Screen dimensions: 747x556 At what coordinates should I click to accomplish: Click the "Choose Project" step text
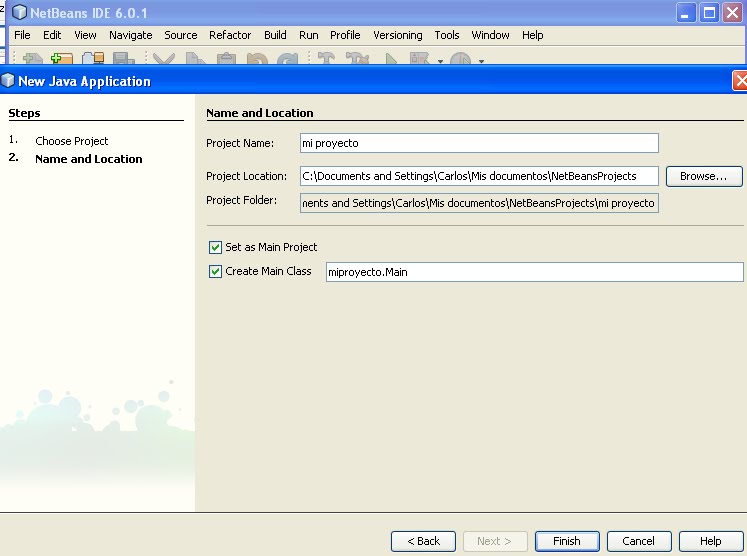[71, 141]
